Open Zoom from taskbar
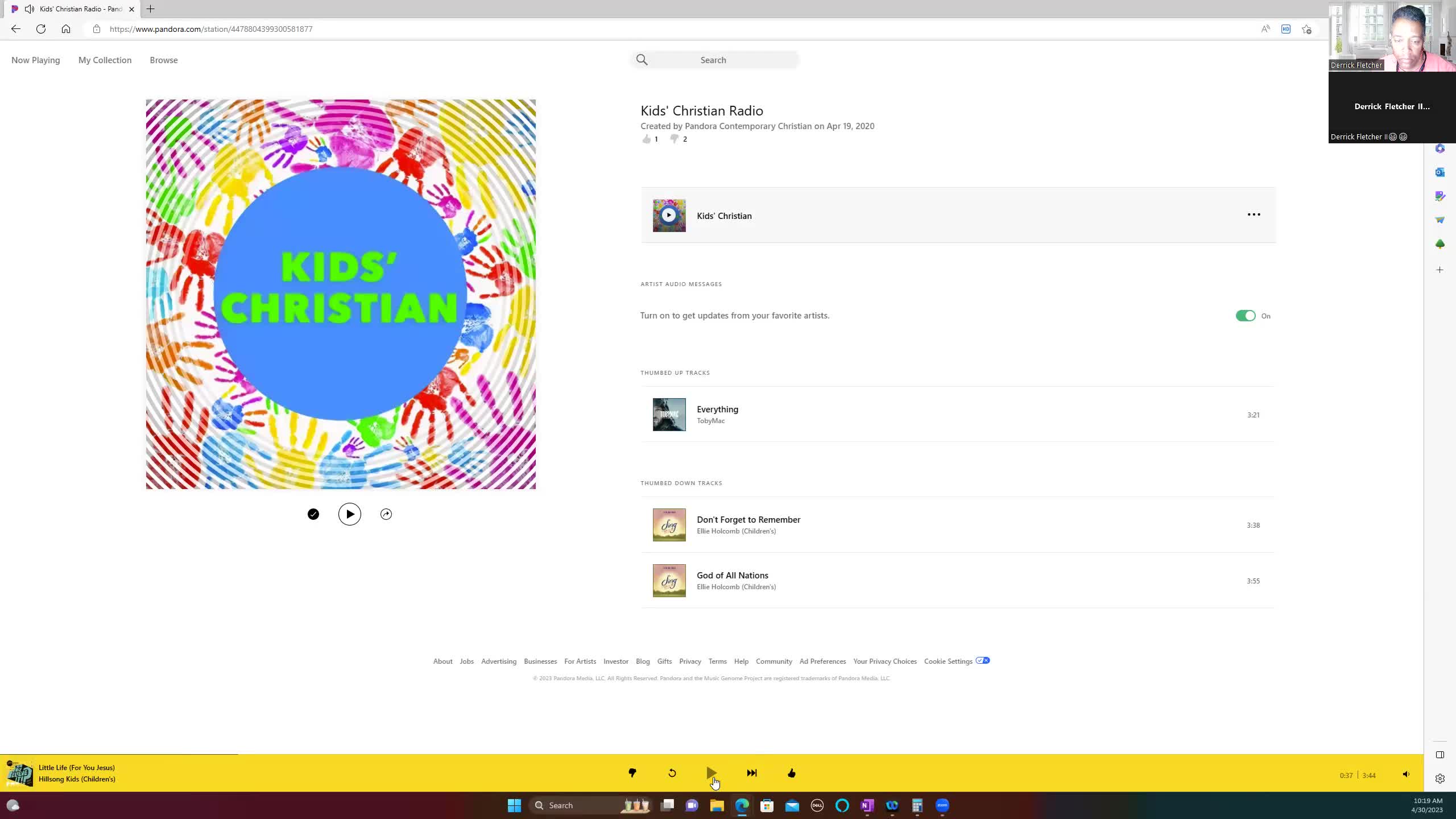 click(x=942, y=805)
